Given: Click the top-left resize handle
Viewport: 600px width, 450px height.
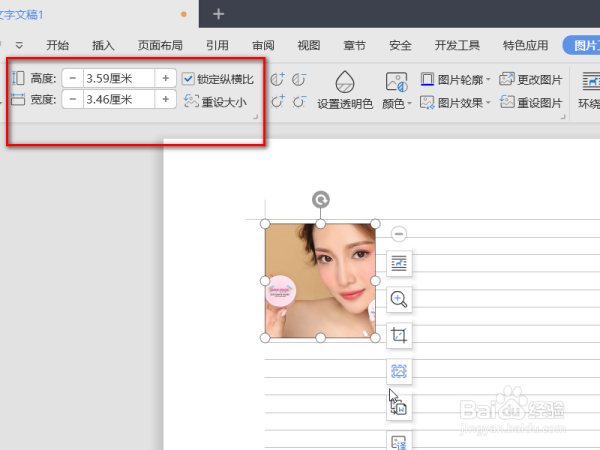Looking at the screenshot, I should pos(265,224).
